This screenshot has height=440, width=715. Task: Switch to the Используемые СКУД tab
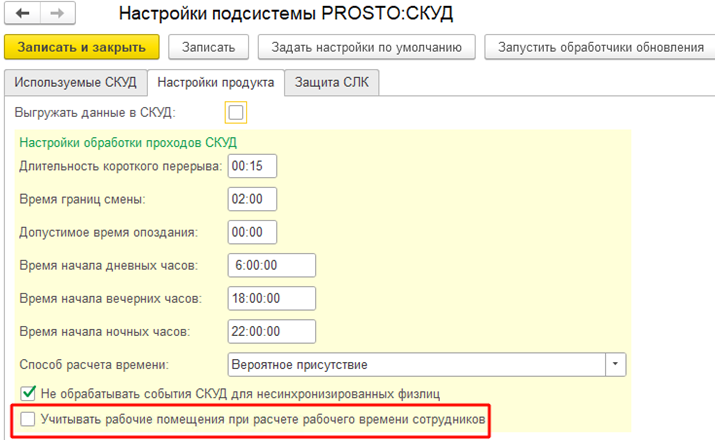point(75,83)
